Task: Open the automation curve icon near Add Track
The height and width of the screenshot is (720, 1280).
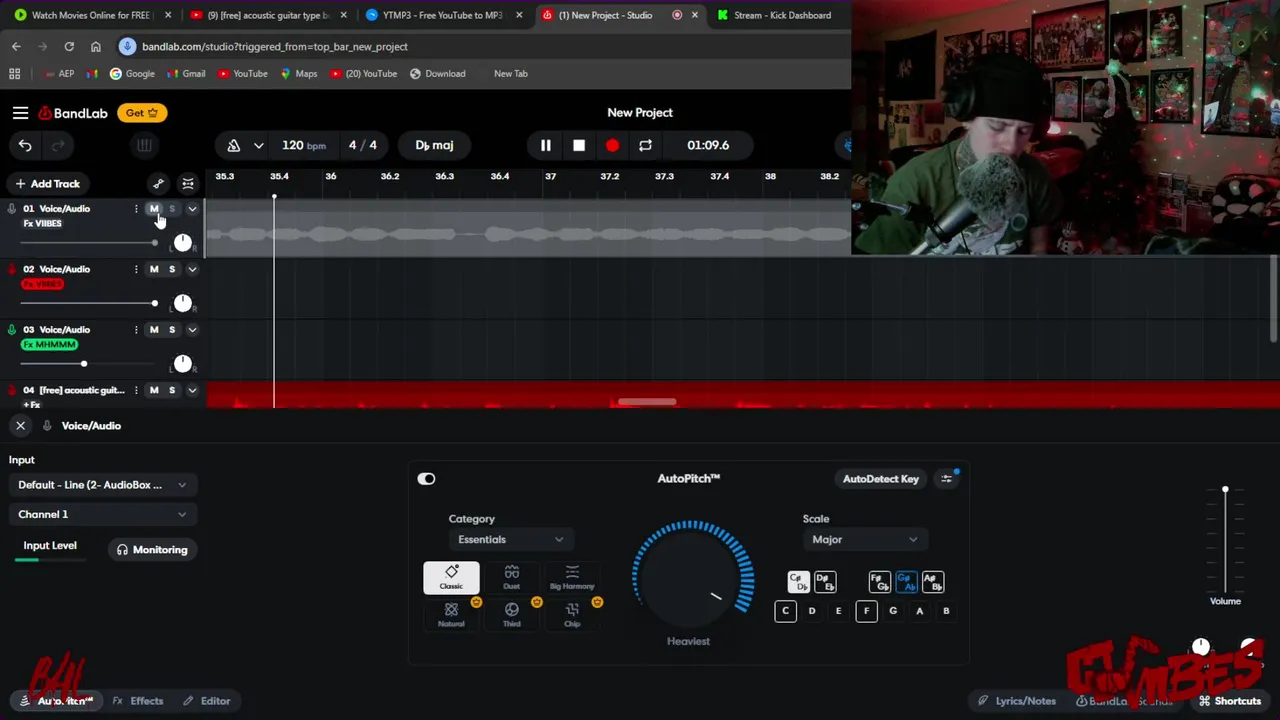Action: click(158, 184)
